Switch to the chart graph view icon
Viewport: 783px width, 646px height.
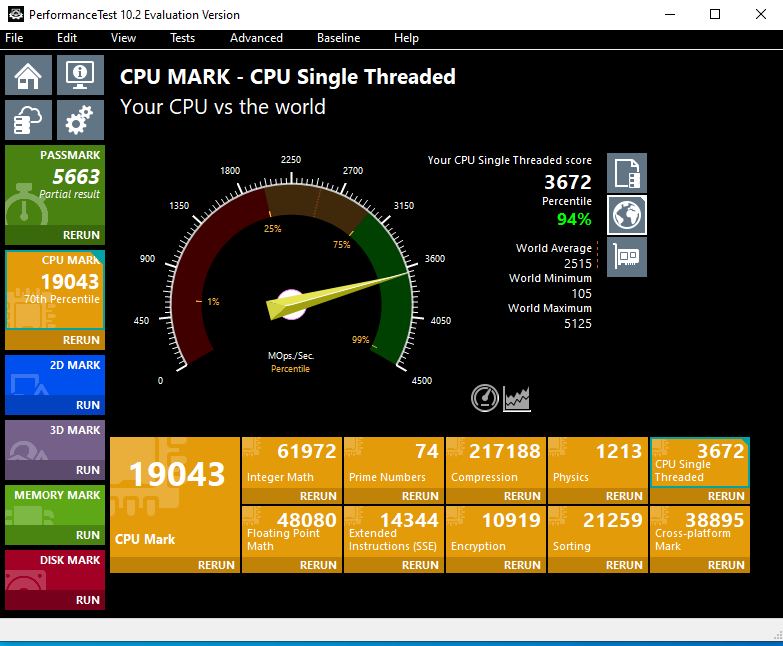click(x=516, y=398)
